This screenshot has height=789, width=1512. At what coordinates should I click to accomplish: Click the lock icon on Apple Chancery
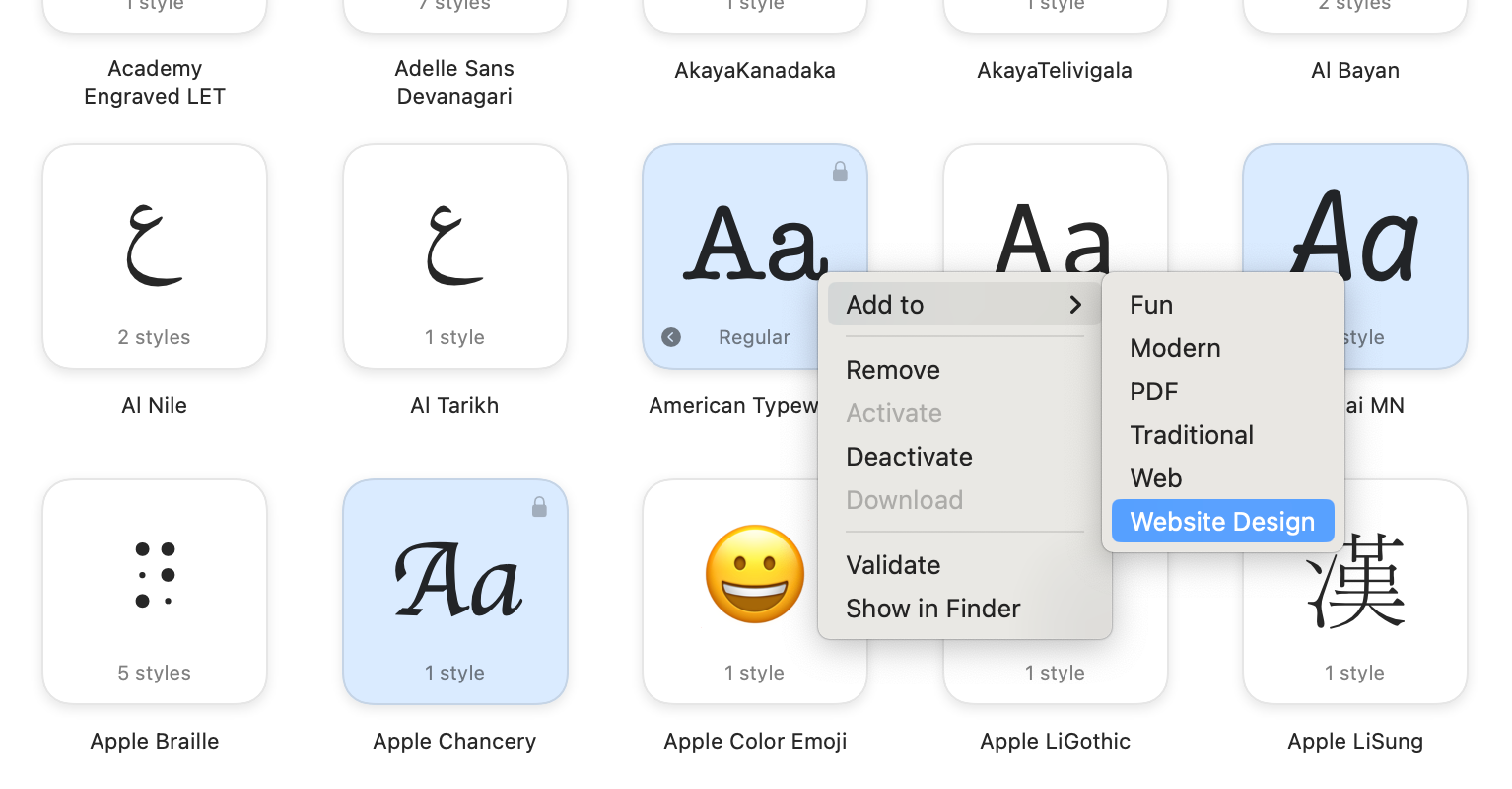pos(539,507)
